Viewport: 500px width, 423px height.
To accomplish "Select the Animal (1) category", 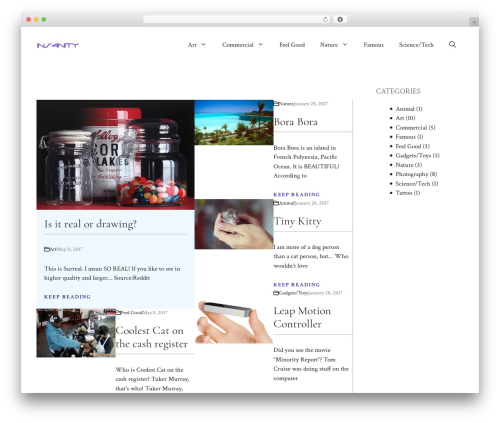I will tap(409, 109).
